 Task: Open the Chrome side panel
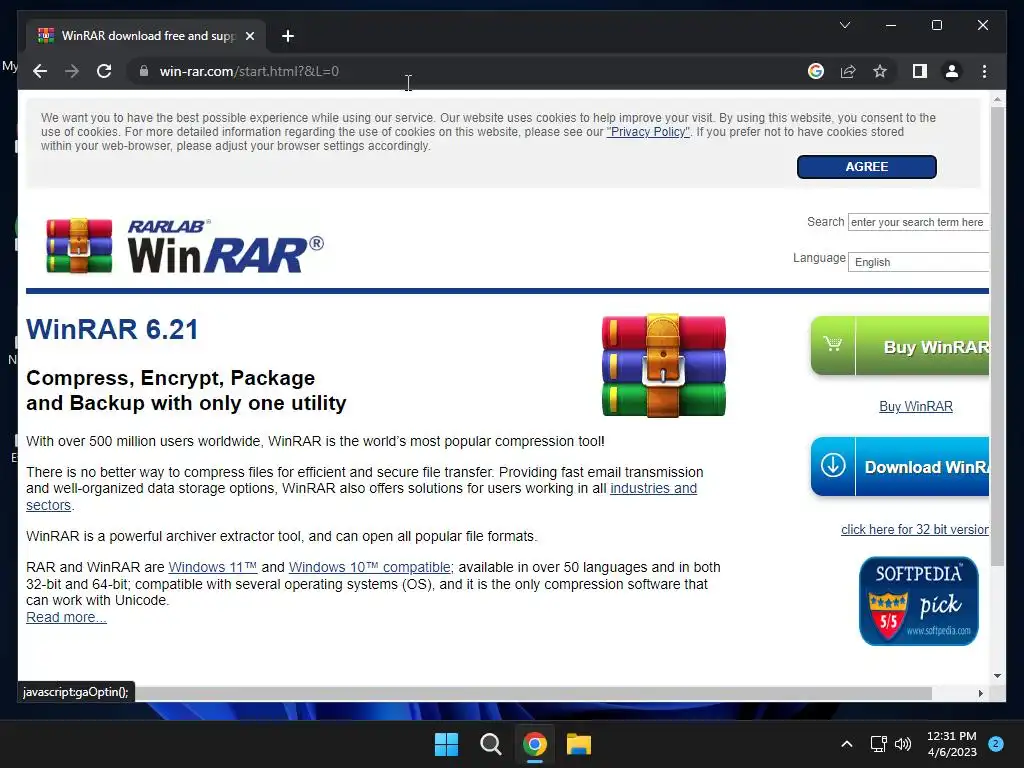920,71
